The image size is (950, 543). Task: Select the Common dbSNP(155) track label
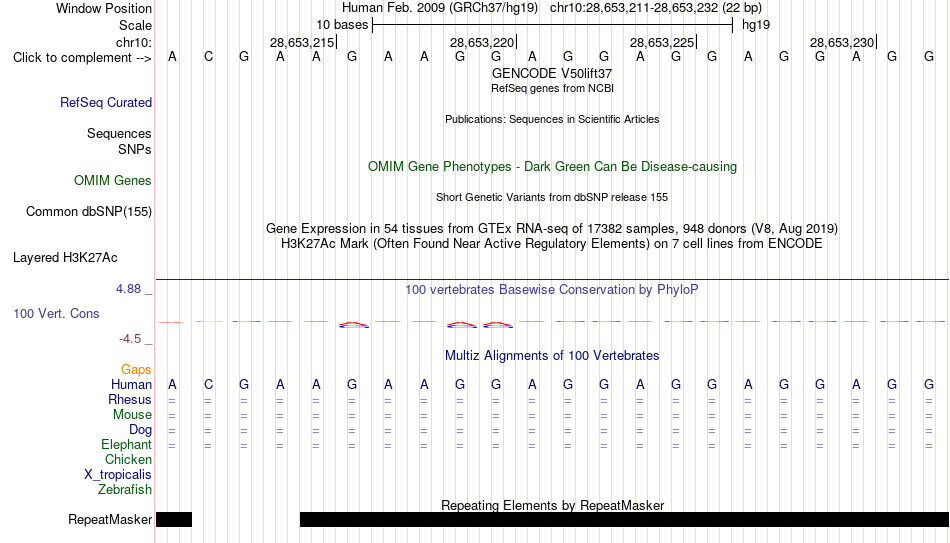(89, 212)
